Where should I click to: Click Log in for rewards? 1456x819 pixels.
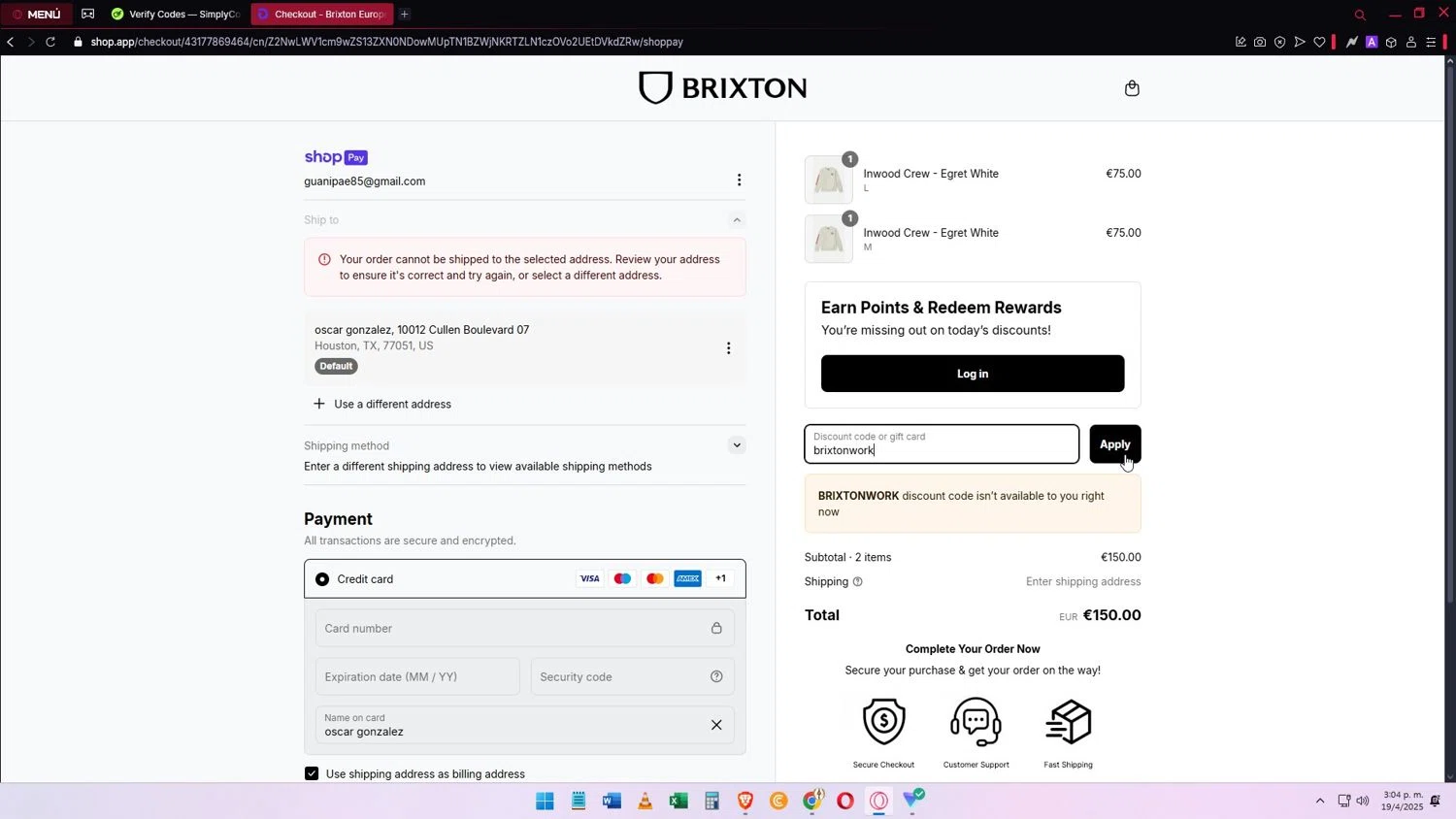click(x=973, y=374)
